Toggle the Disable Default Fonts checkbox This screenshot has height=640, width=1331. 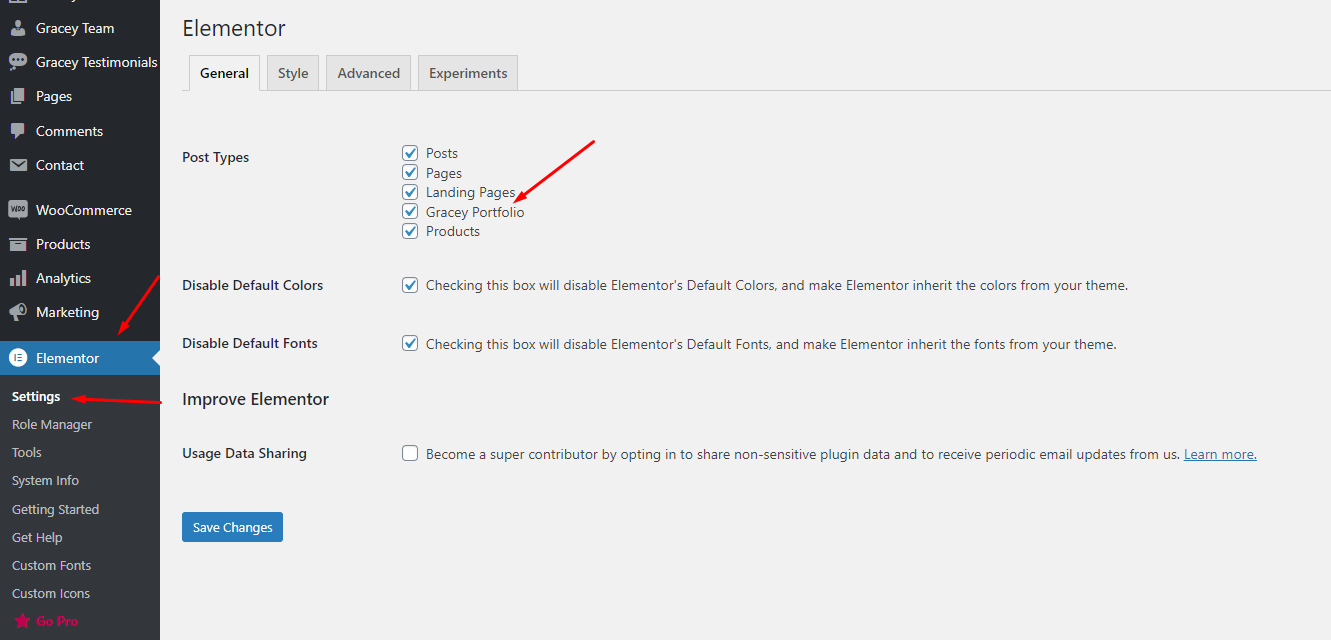pyautogui.click(x=410, y=343)
